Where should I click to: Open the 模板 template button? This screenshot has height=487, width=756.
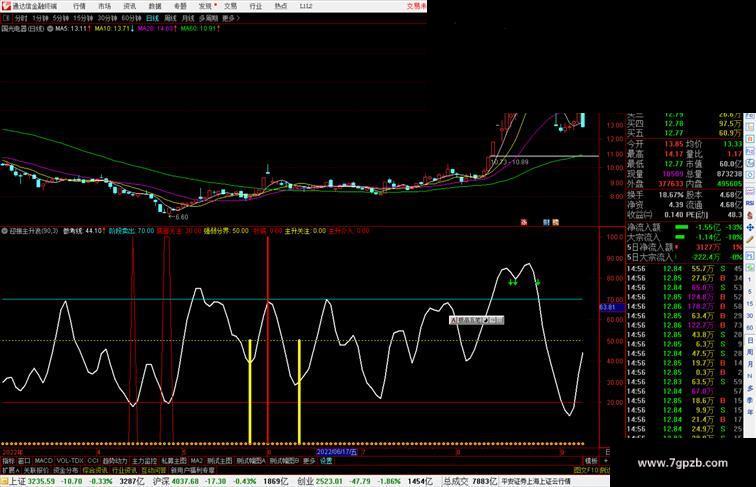[591, 461]
